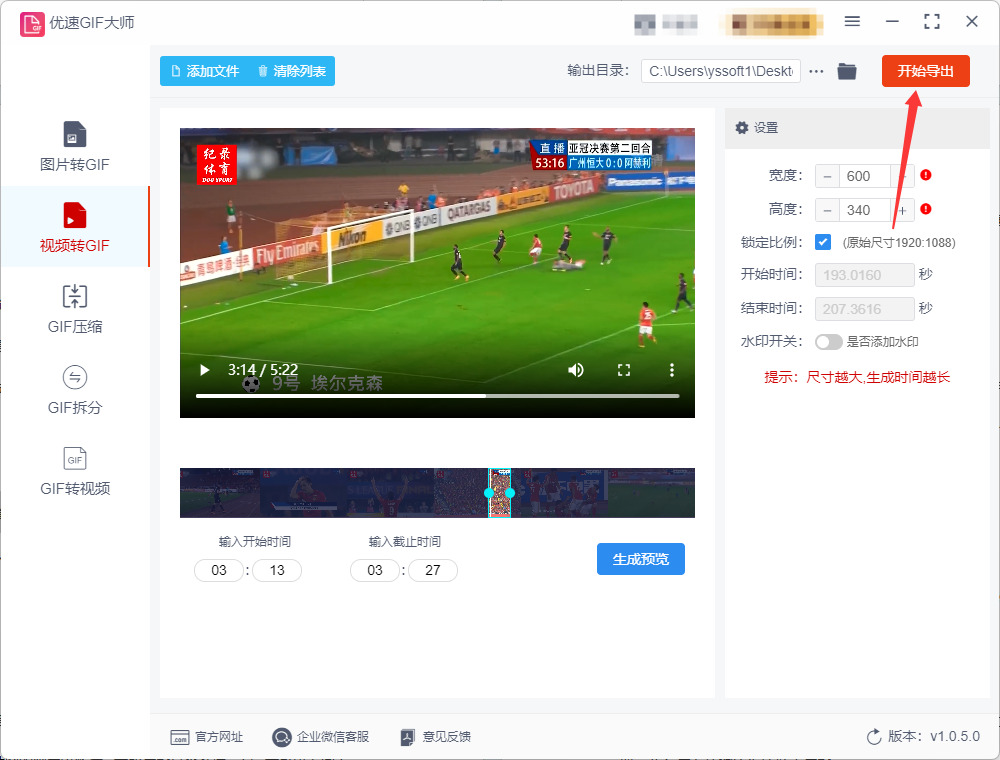Click the warning icon beside 高度

coord(926,208)
